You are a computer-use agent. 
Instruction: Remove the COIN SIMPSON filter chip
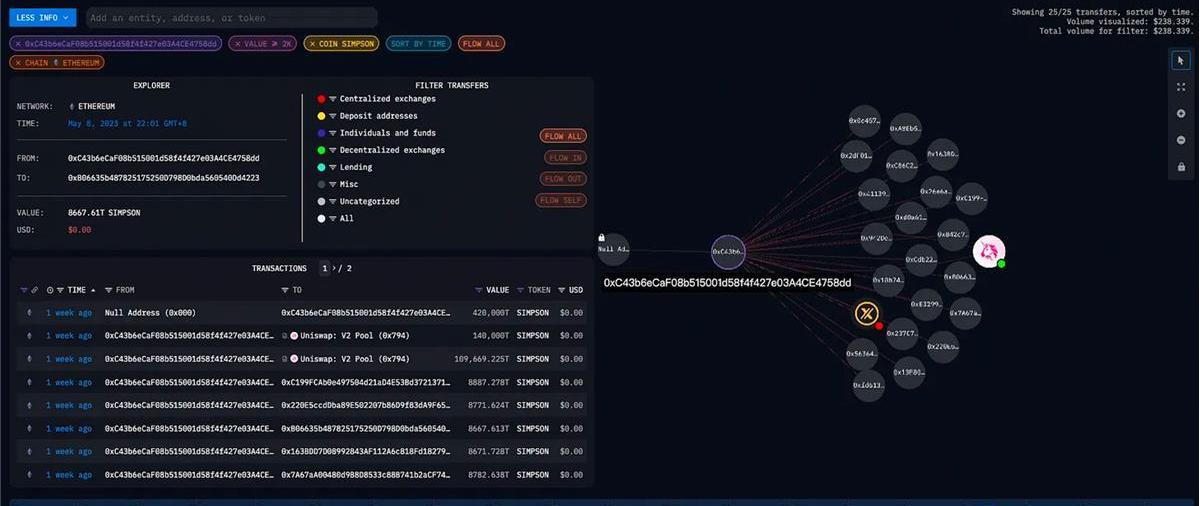click(x=311, y=43)
